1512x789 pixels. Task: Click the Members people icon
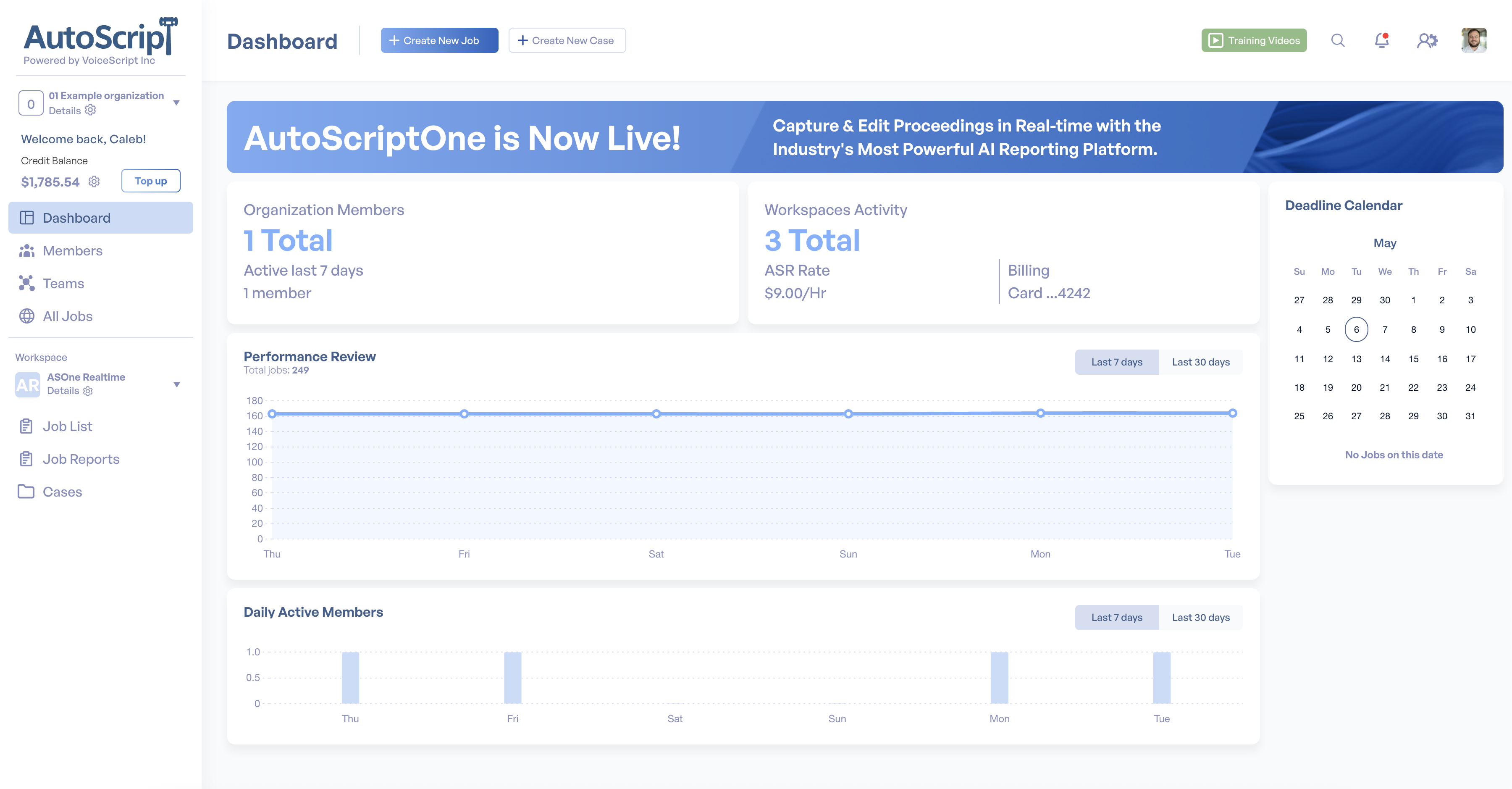point(27,251)
